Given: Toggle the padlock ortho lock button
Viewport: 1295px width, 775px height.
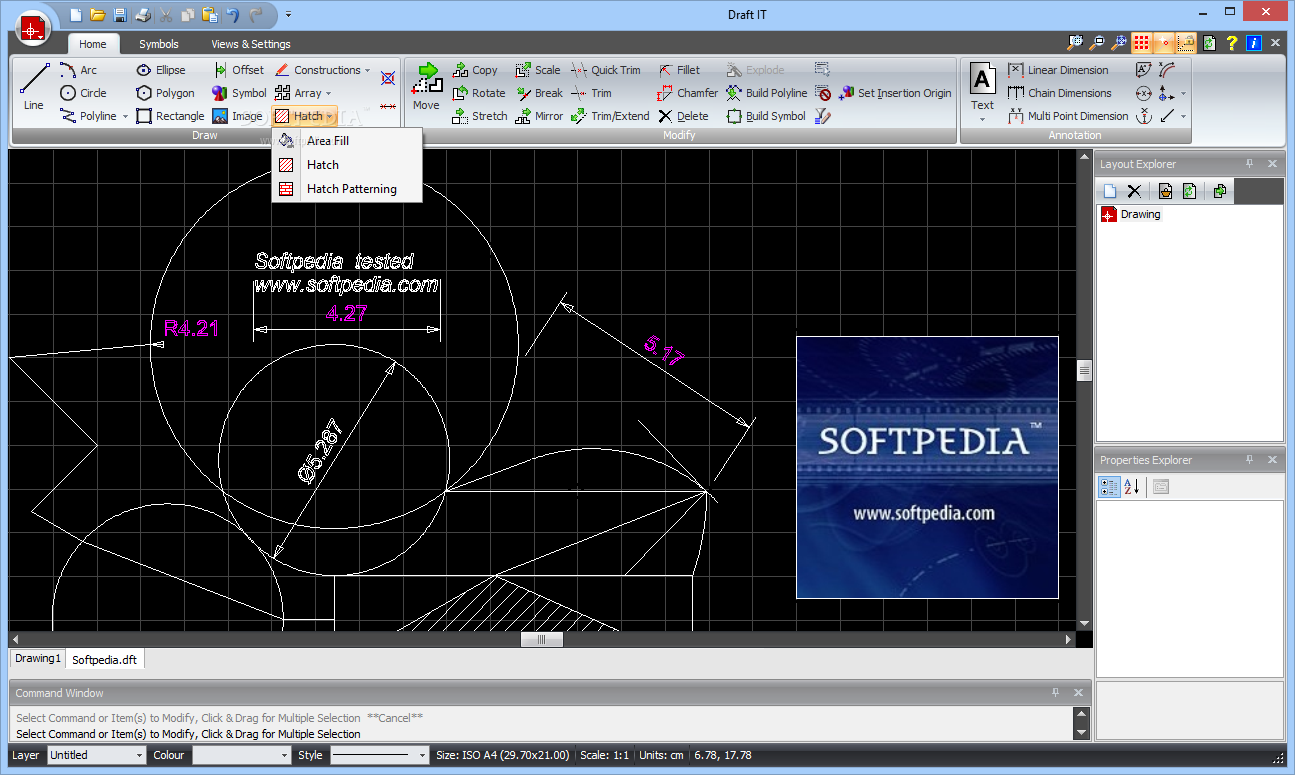Looking at the screenshot, I should coord(1187,43).
